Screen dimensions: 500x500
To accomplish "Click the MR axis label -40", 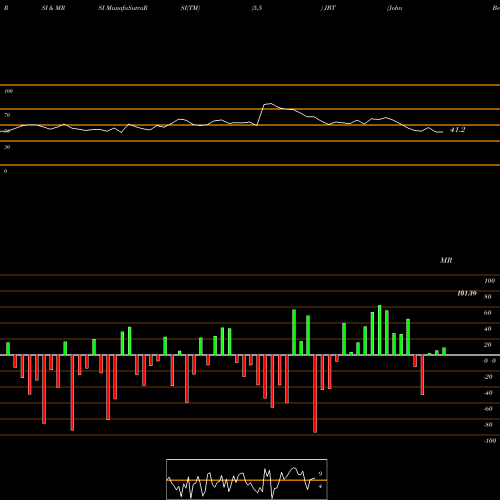I will coord(488,393).
